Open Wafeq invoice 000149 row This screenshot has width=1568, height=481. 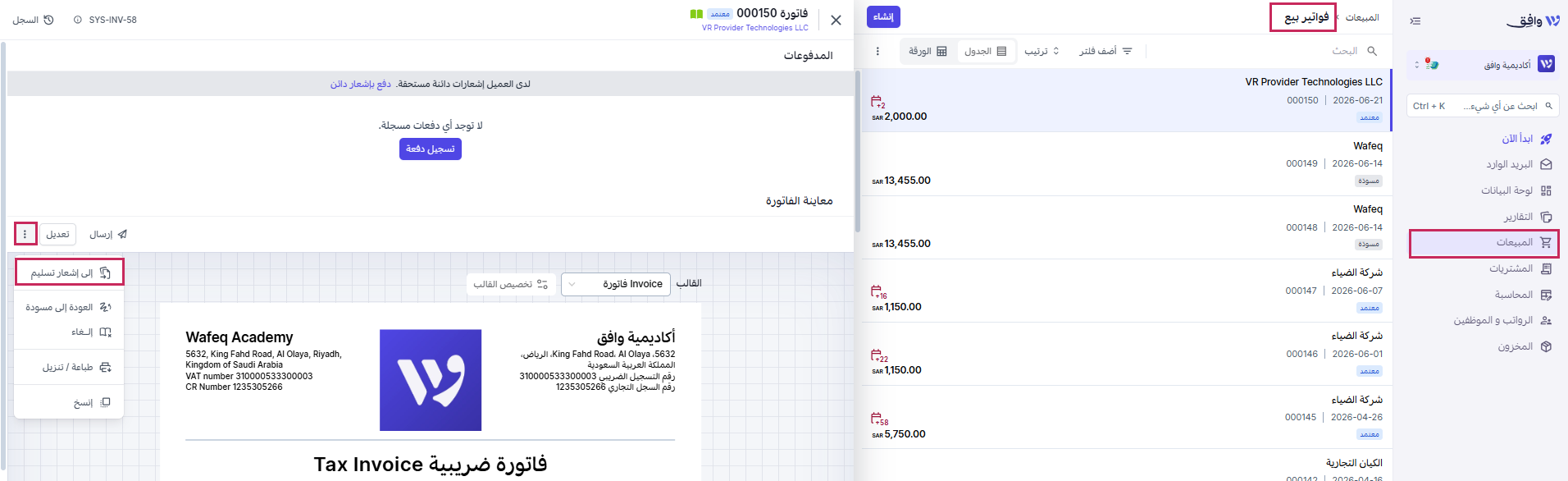pos(1127,163)
